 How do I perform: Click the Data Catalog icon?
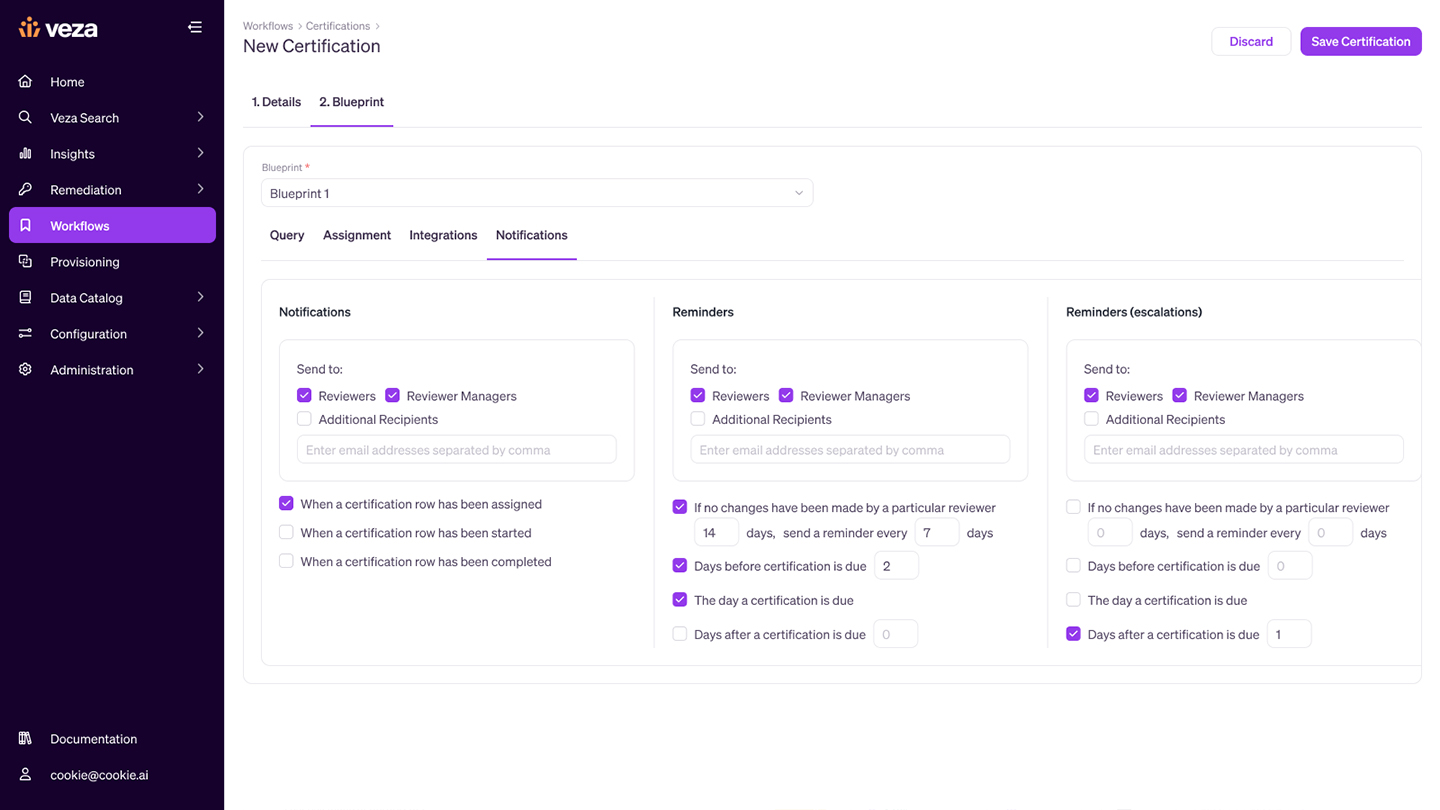(26, 297)
